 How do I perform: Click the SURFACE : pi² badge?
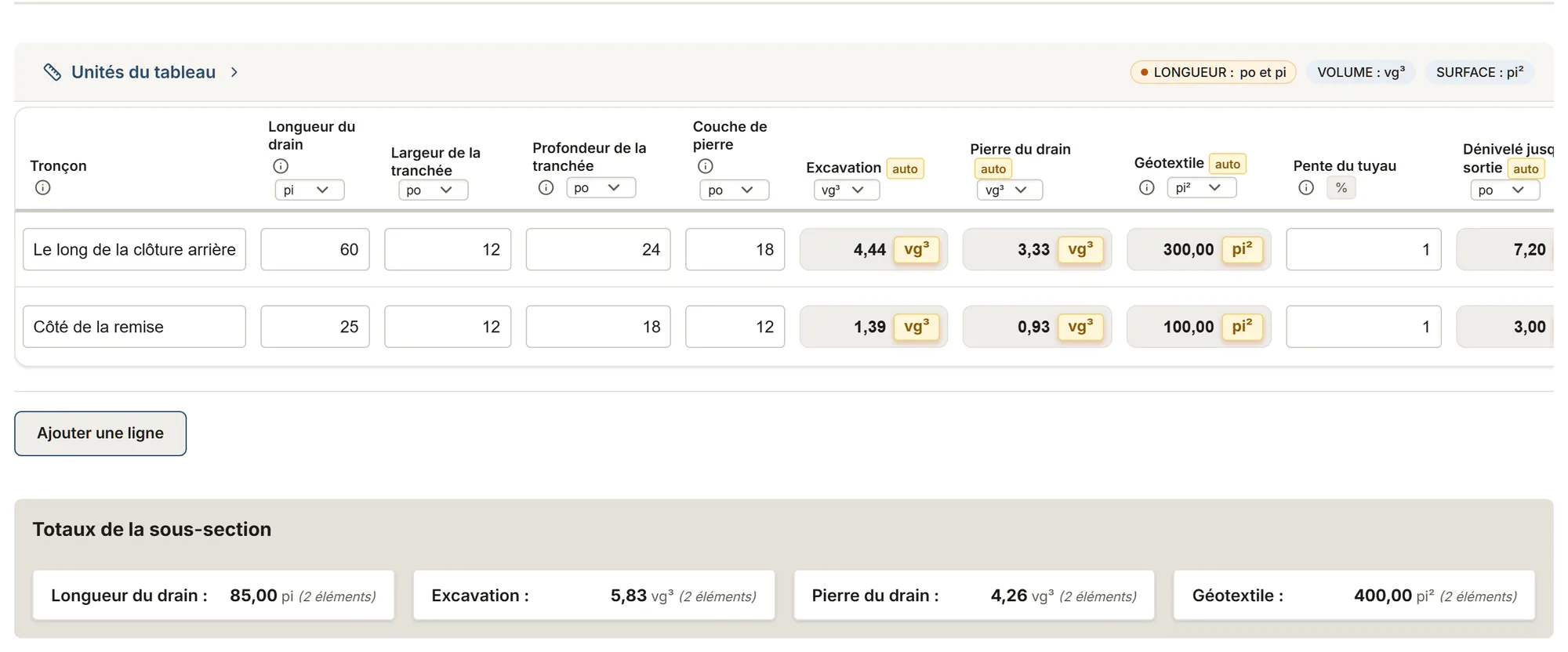[1480, 72]
